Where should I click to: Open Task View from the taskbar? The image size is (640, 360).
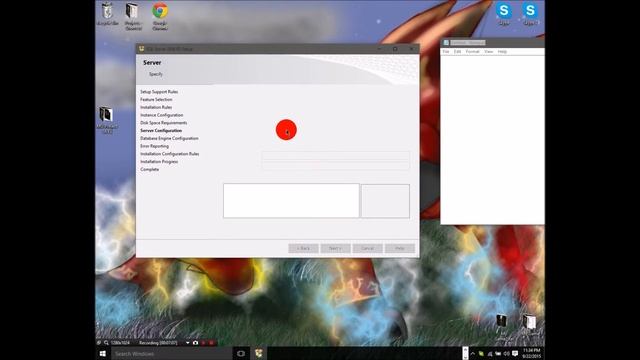(241, 353)
